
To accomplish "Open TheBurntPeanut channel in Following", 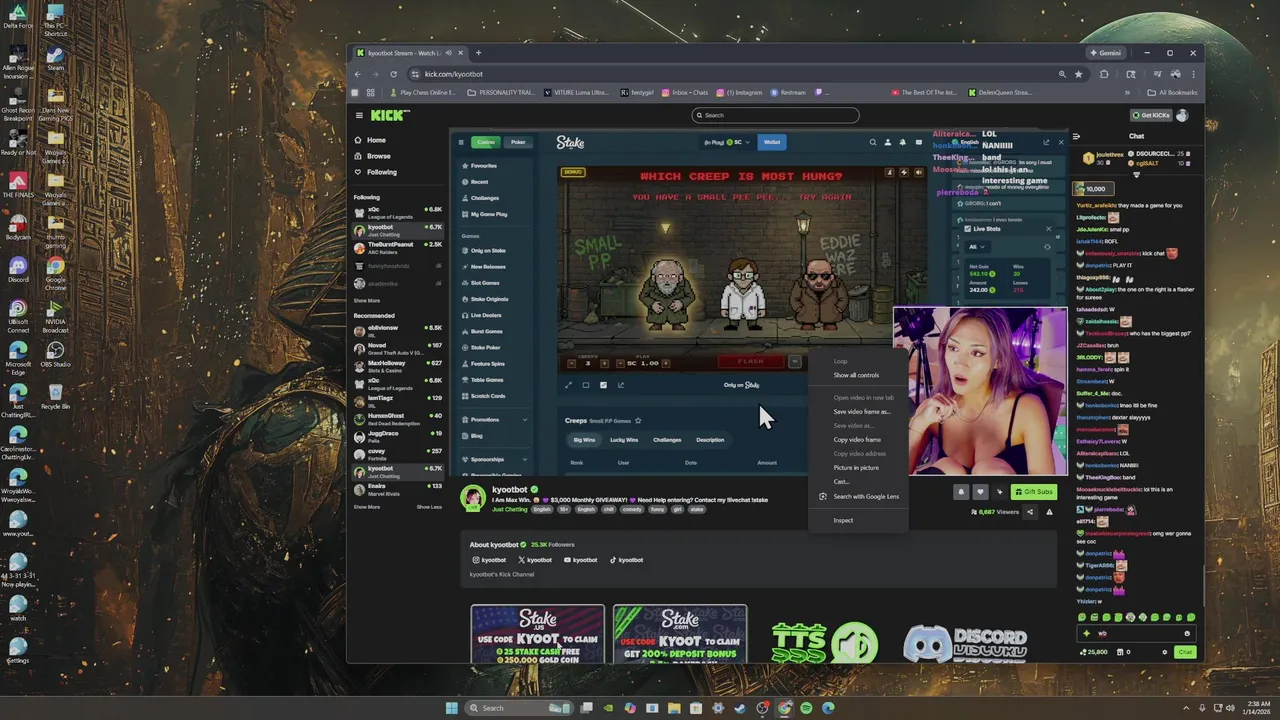I will point(398,247).
